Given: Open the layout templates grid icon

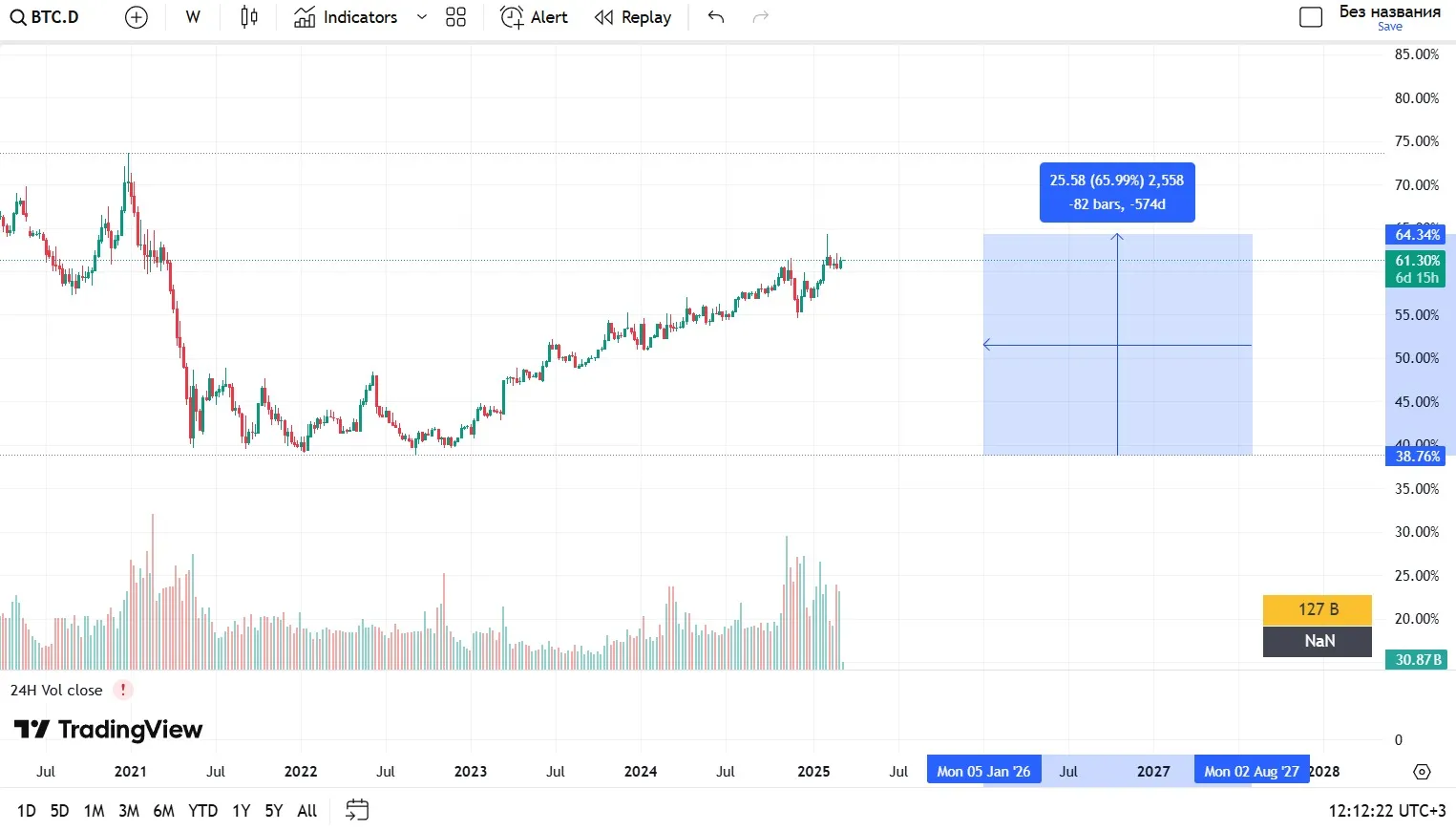Looking at the screenshot, I should (x=455, y=17).
